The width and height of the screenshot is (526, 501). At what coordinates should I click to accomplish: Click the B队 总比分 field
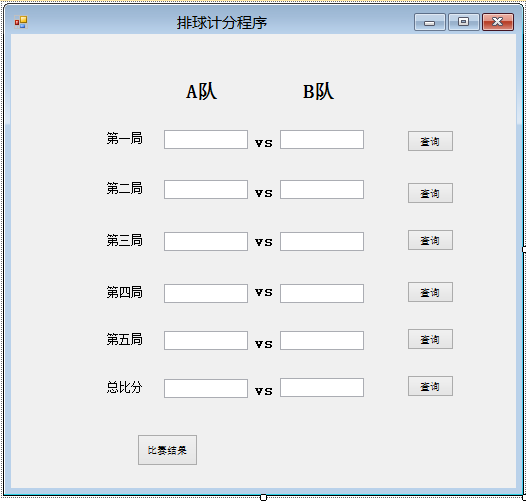[x=322, y=388]
